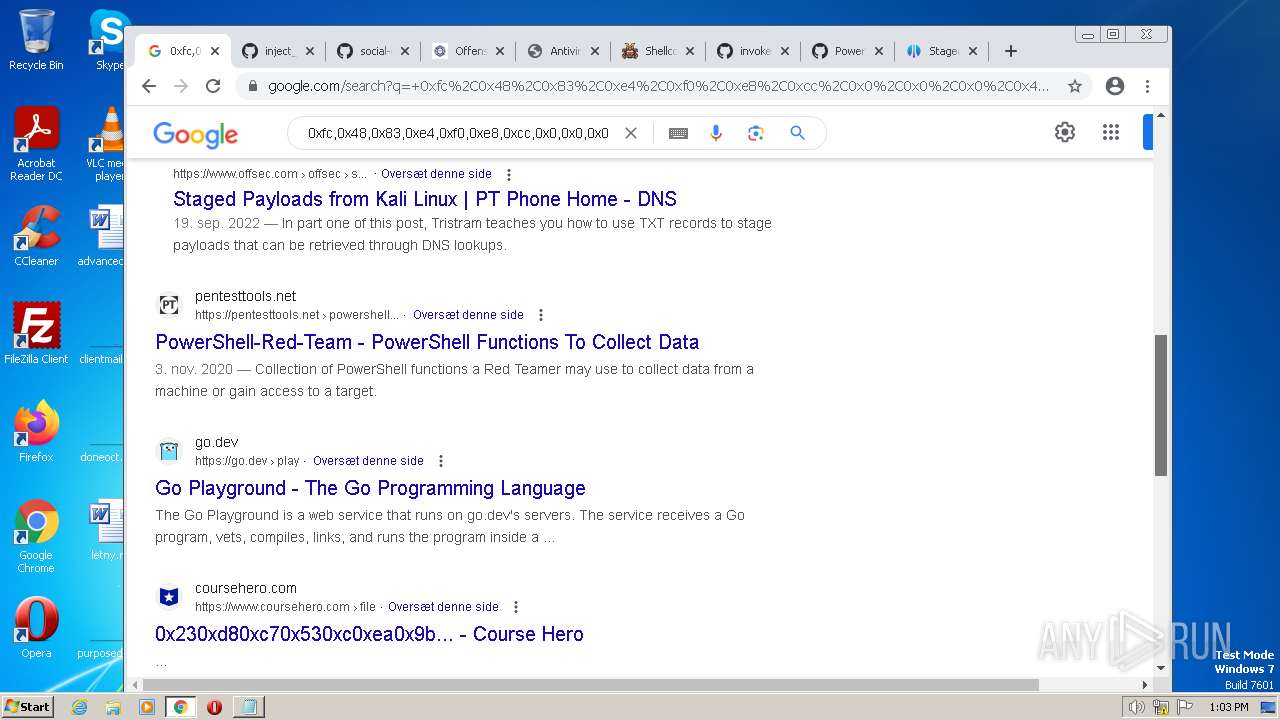The image size is (1280, 720).
Task: Open the volume control in system tray
Action: [x=1136, y=707]
